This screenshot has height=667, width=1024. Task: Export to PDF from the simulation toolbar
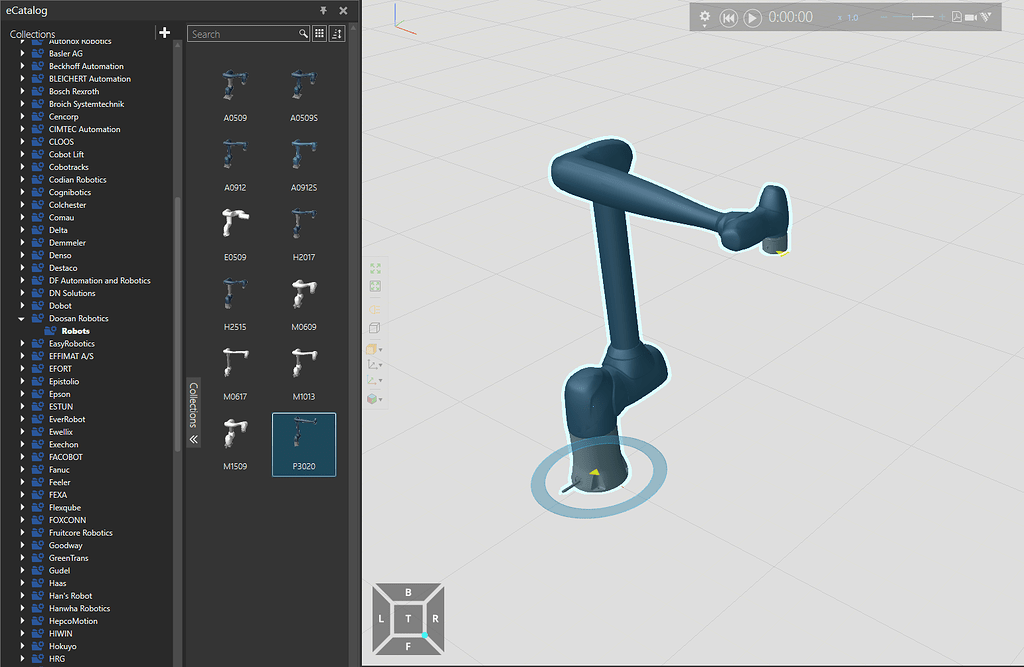[x=956, y=17]
